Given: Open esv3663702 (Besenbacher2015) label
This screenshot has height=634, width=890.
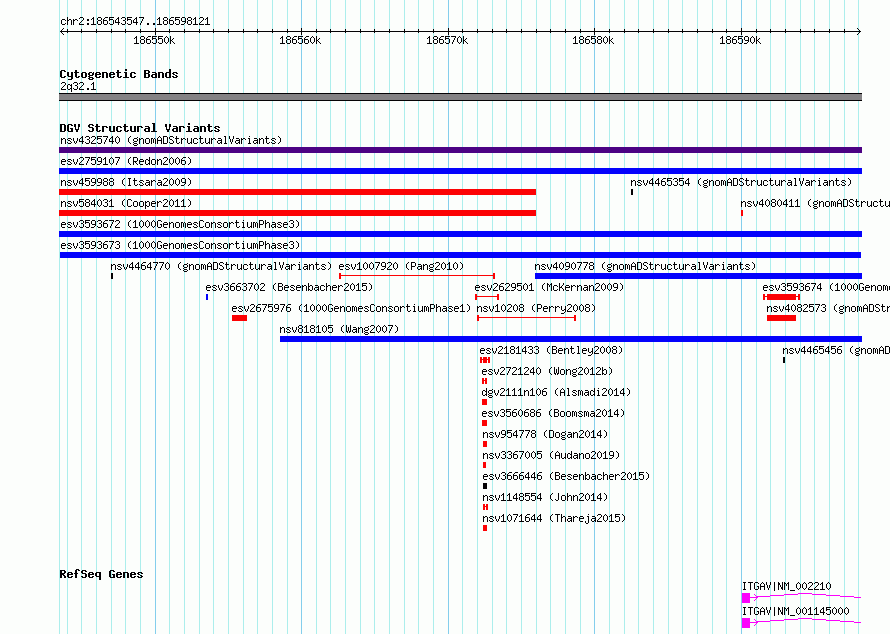Looking at the screenshot, I should 289,287.
